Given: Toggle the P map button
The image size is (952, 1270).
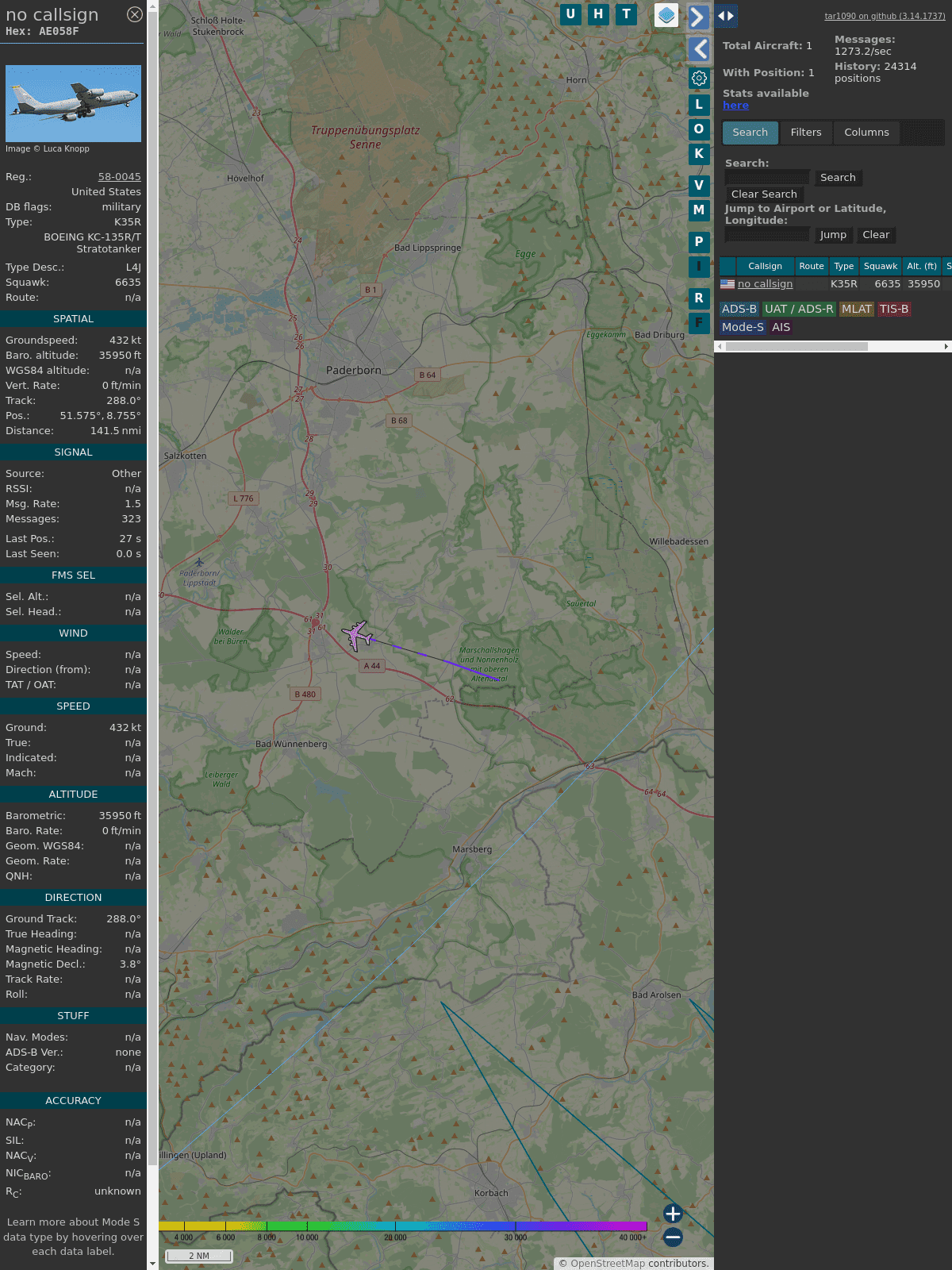Looking at the screenshot, I should point(699,242).
